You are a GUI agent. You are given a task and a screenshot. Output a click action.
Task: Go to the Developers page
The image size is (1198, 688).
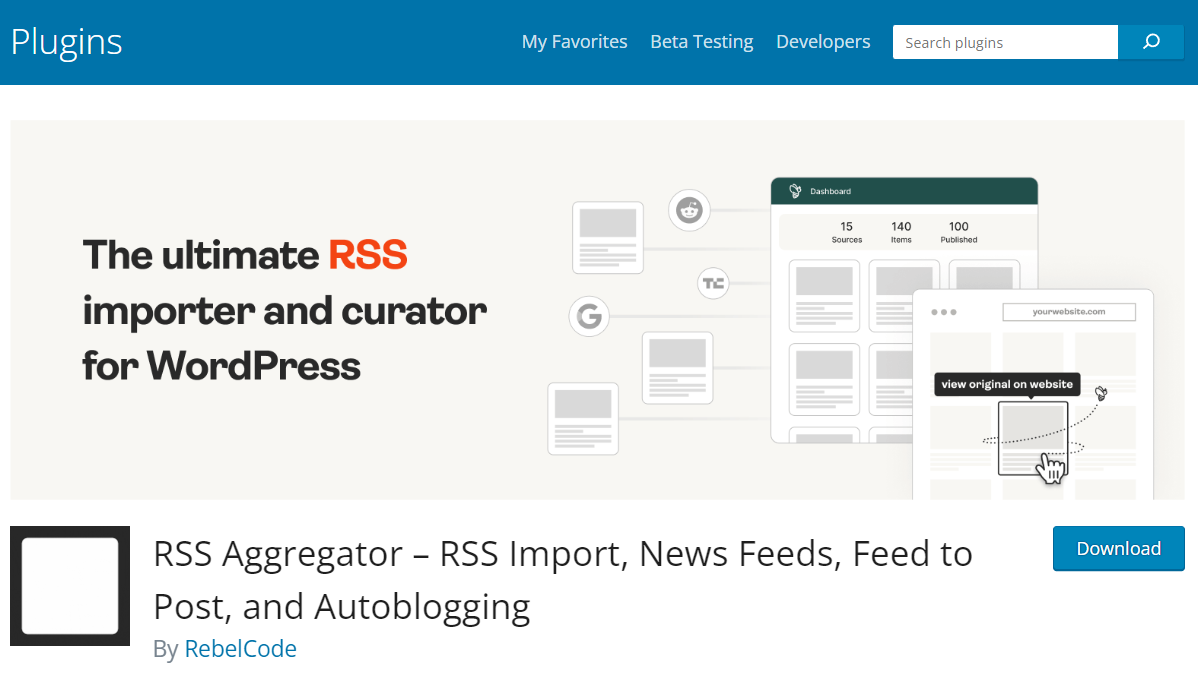(x=823, y=42)
